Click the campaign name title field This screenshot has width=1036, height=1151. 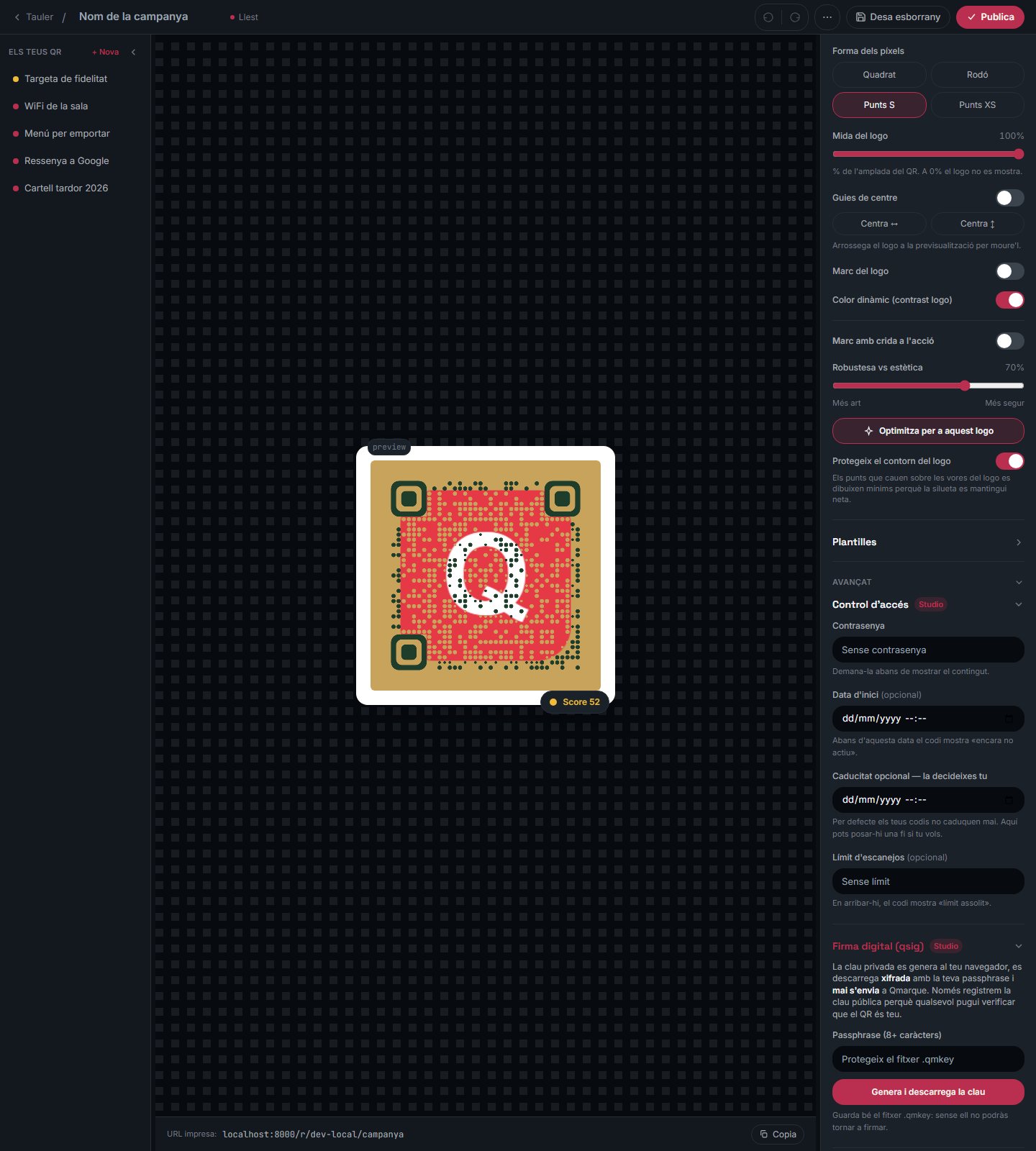coord(134,17)
